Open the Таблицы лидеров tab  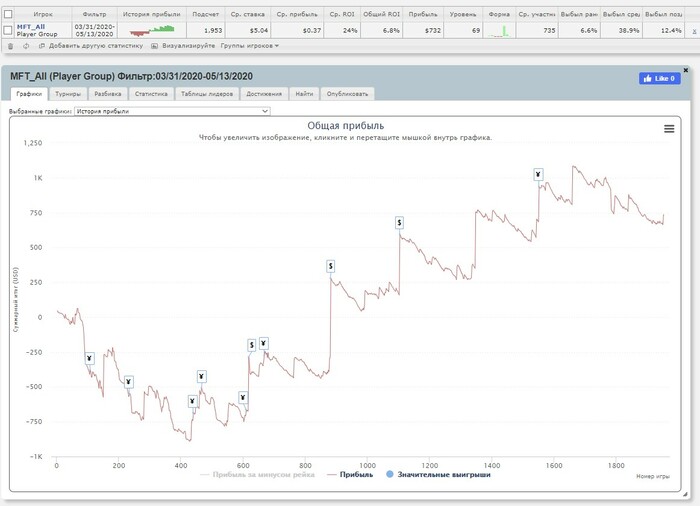click(207, 94)
